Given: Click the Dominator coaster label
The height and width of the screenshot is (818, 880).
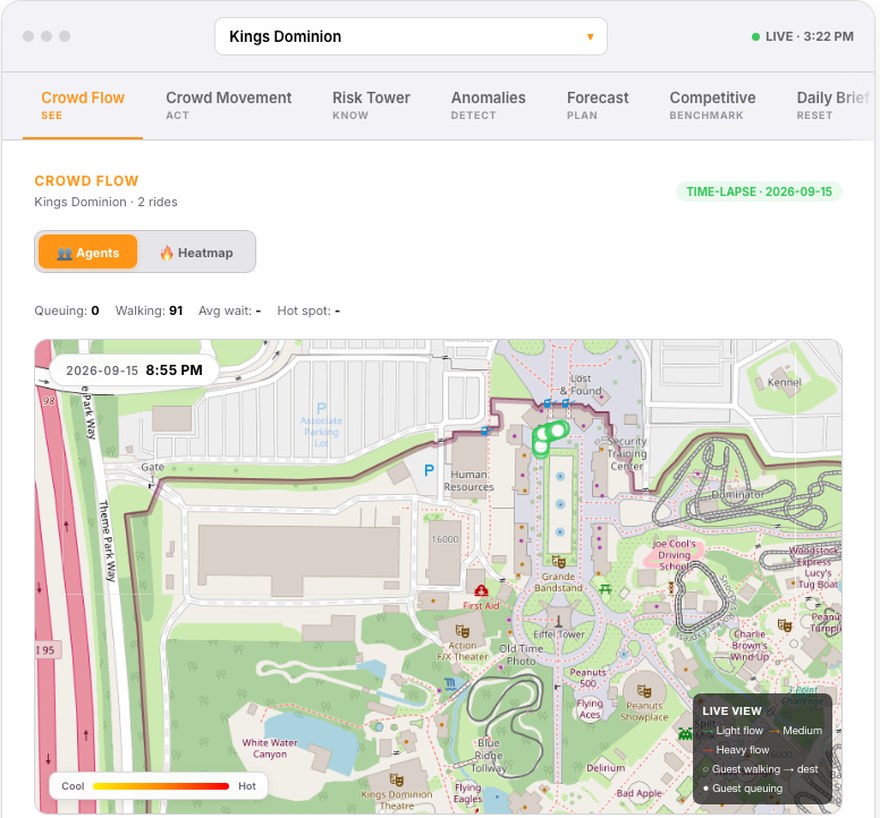Looking at the screenshot, I should (x=737, y=495).
